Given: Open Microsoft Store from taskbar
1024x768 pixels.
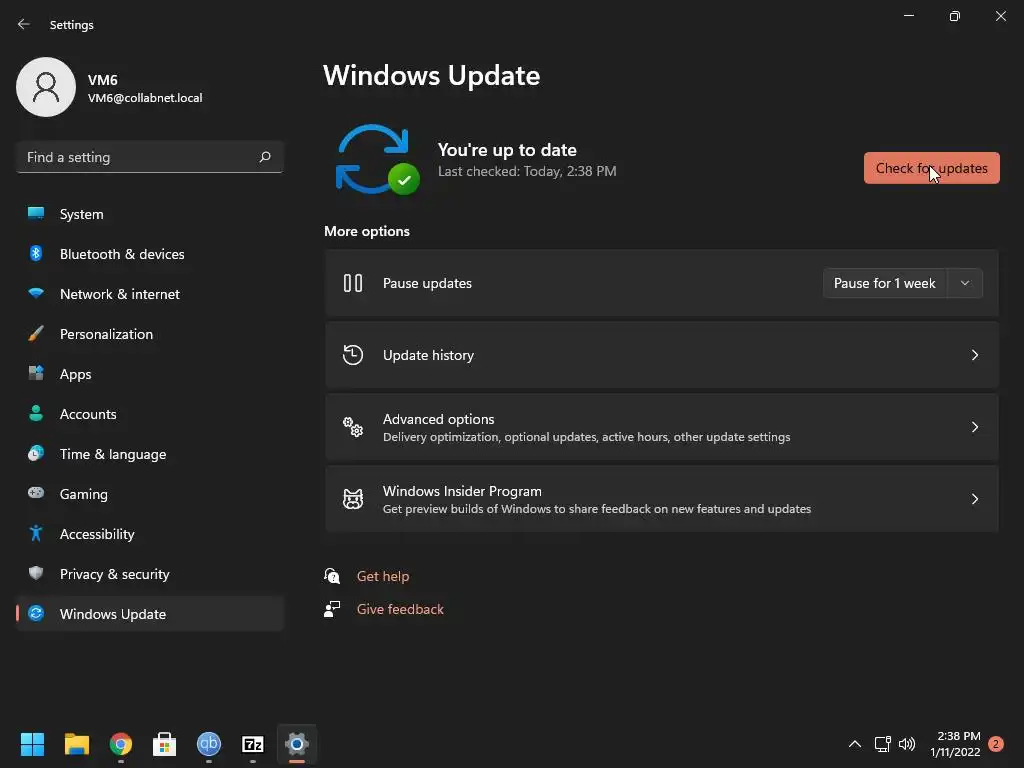Looking at the screenshot, I should coord(165,744).
